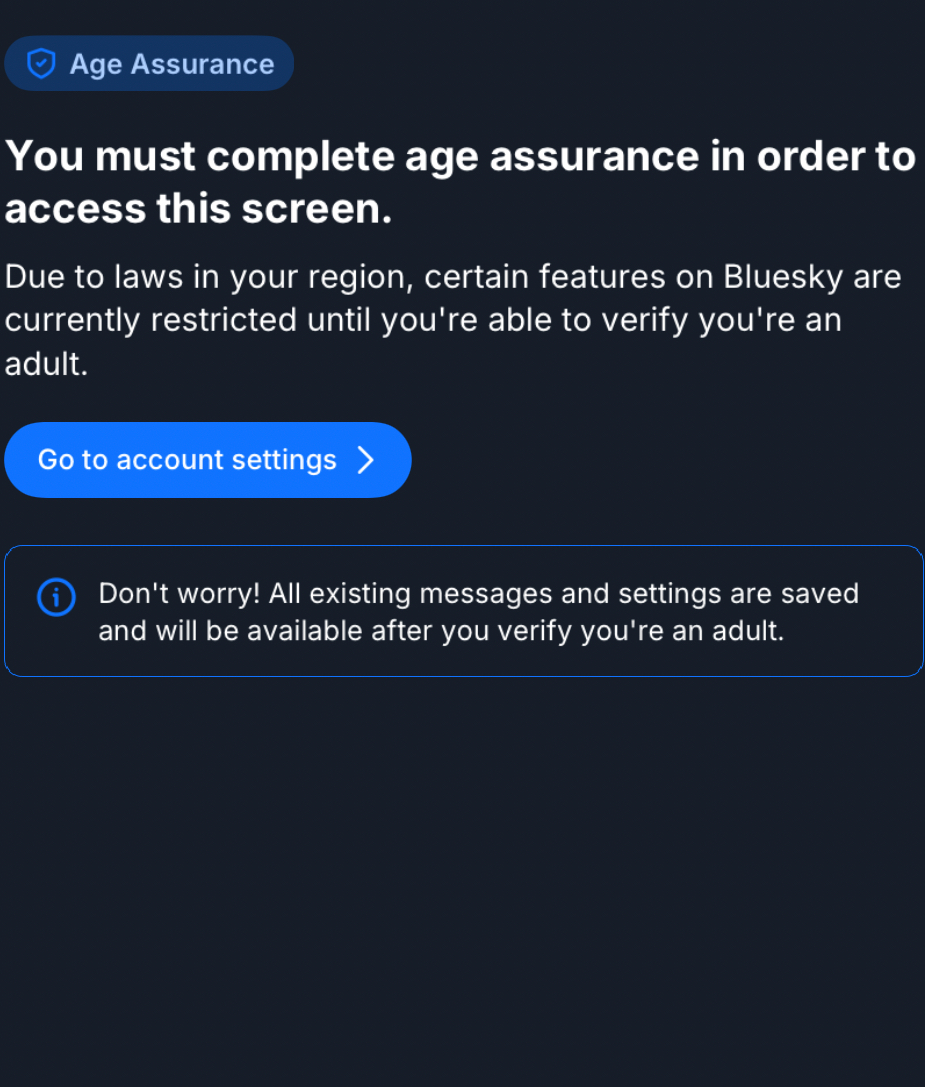Click the empty dark area below the notice
Viewport: 925px width, 1087px height.
click(x=462, y=880)
